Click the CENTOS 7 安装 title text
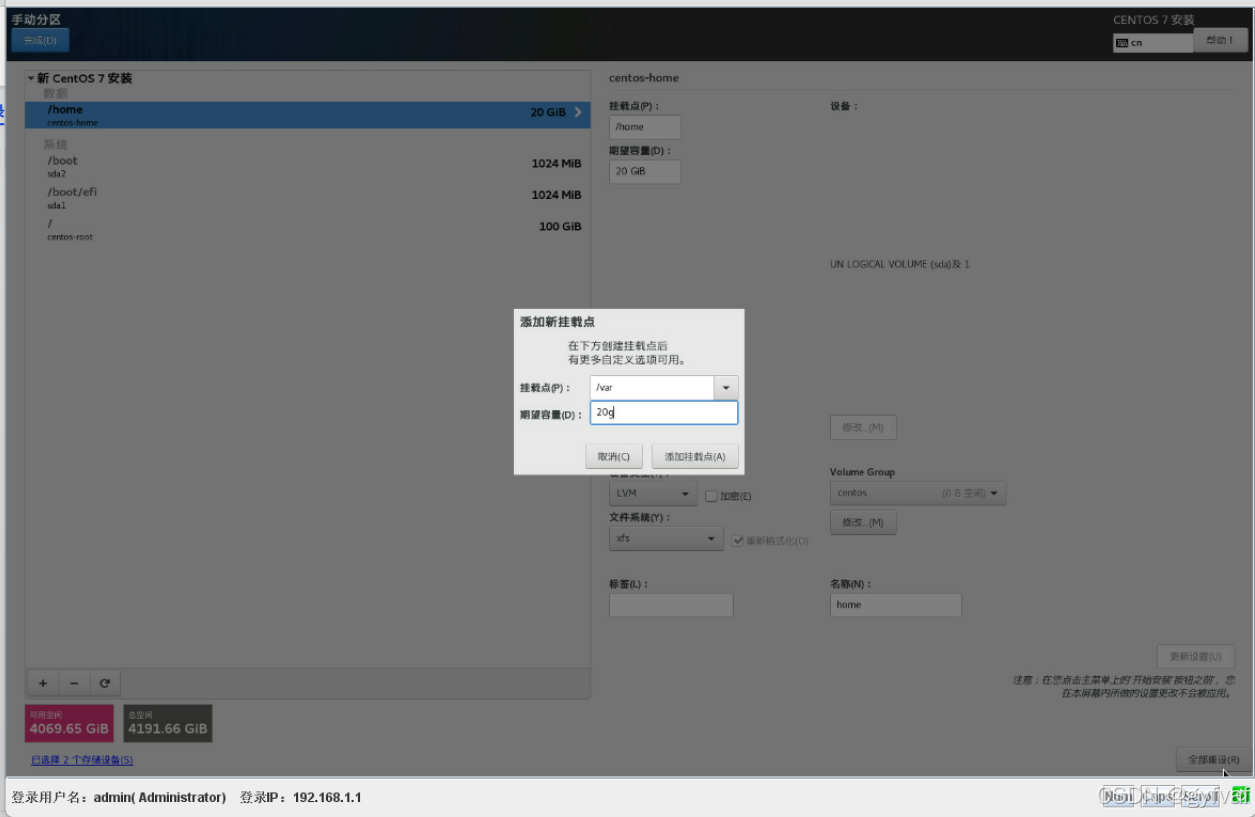Image resolution: width=1255 pixels, height=817 pixels. 1153,20
